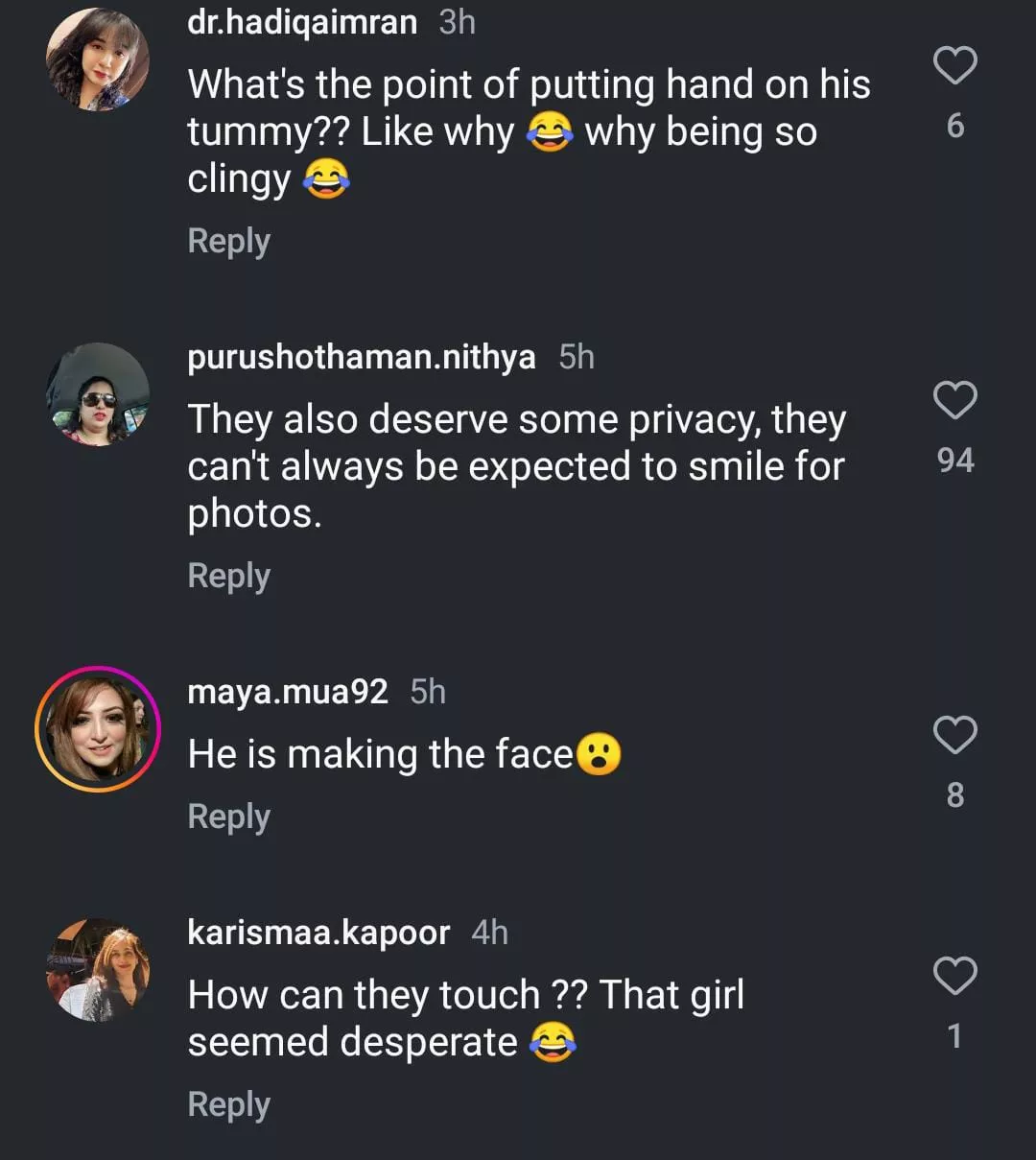Reply to dr.hadiqaimran's clingy comment
This screenshot has width=1036, height=1160.
coord(228,241)
